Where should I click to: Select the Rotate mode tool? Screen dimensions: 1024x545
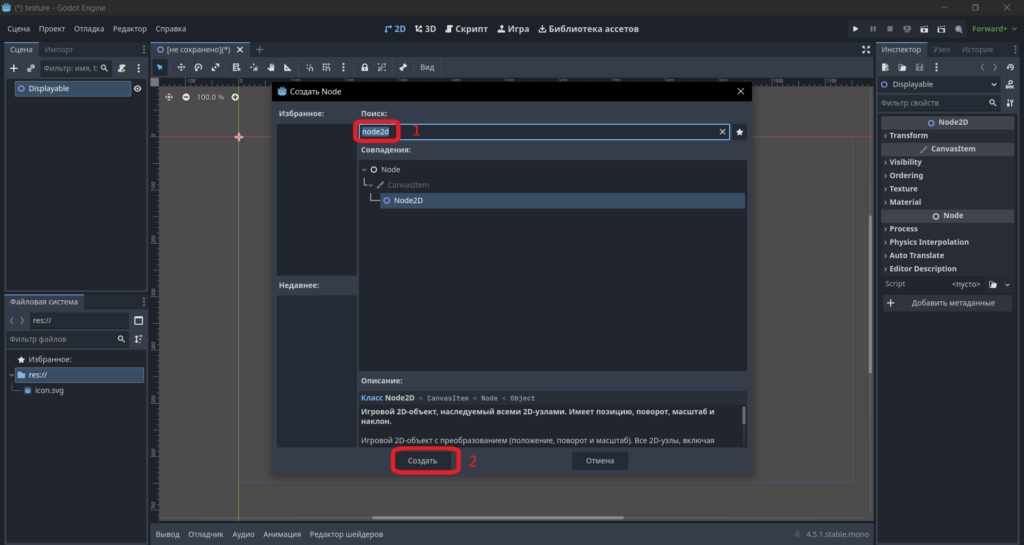click(x=198, y=67)
